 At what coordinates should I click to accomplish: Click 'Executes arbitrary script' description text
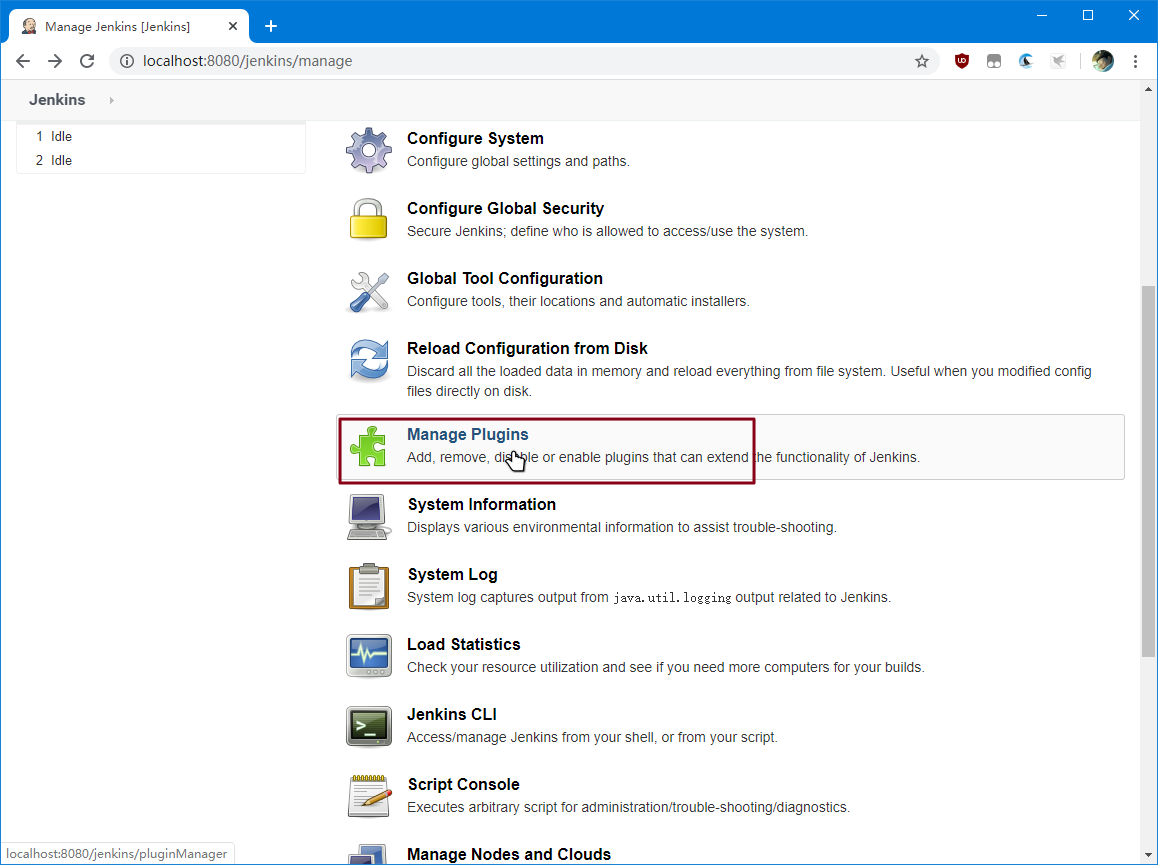click(628, 807)
